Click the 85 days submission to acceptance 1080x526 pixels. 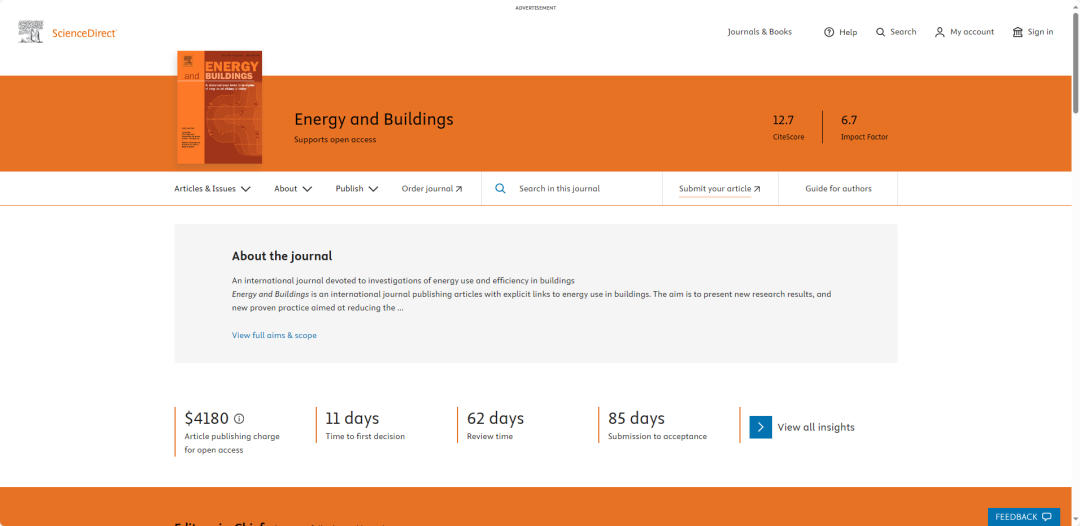coord(636,419)
